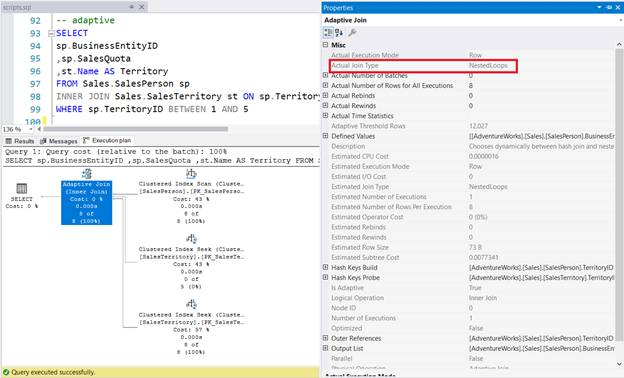624x378 pixels.
Task: Select the Estimated I/O Cost property
Action: point(472,176)
